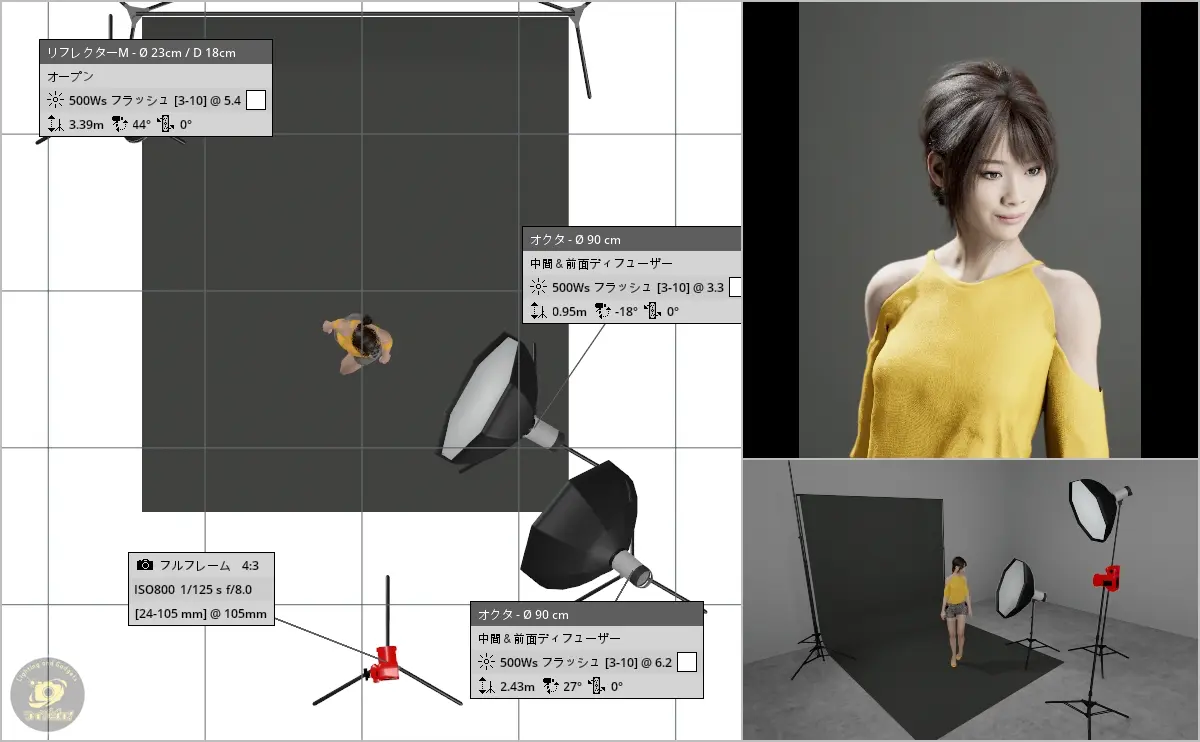The image size is (1200, 742).
Task: Open the white gel swatch beside @ 6.2
Action: [x=687, y=662]
